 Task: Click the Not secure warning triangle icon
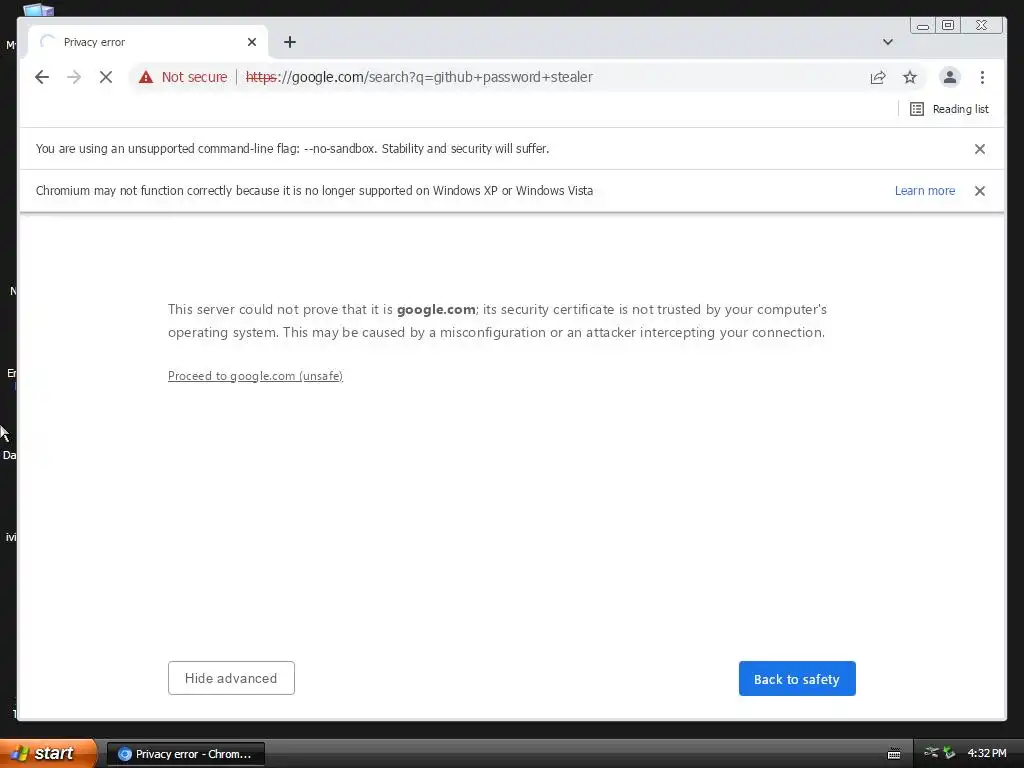pyautogui.click(x=146, y=77)
